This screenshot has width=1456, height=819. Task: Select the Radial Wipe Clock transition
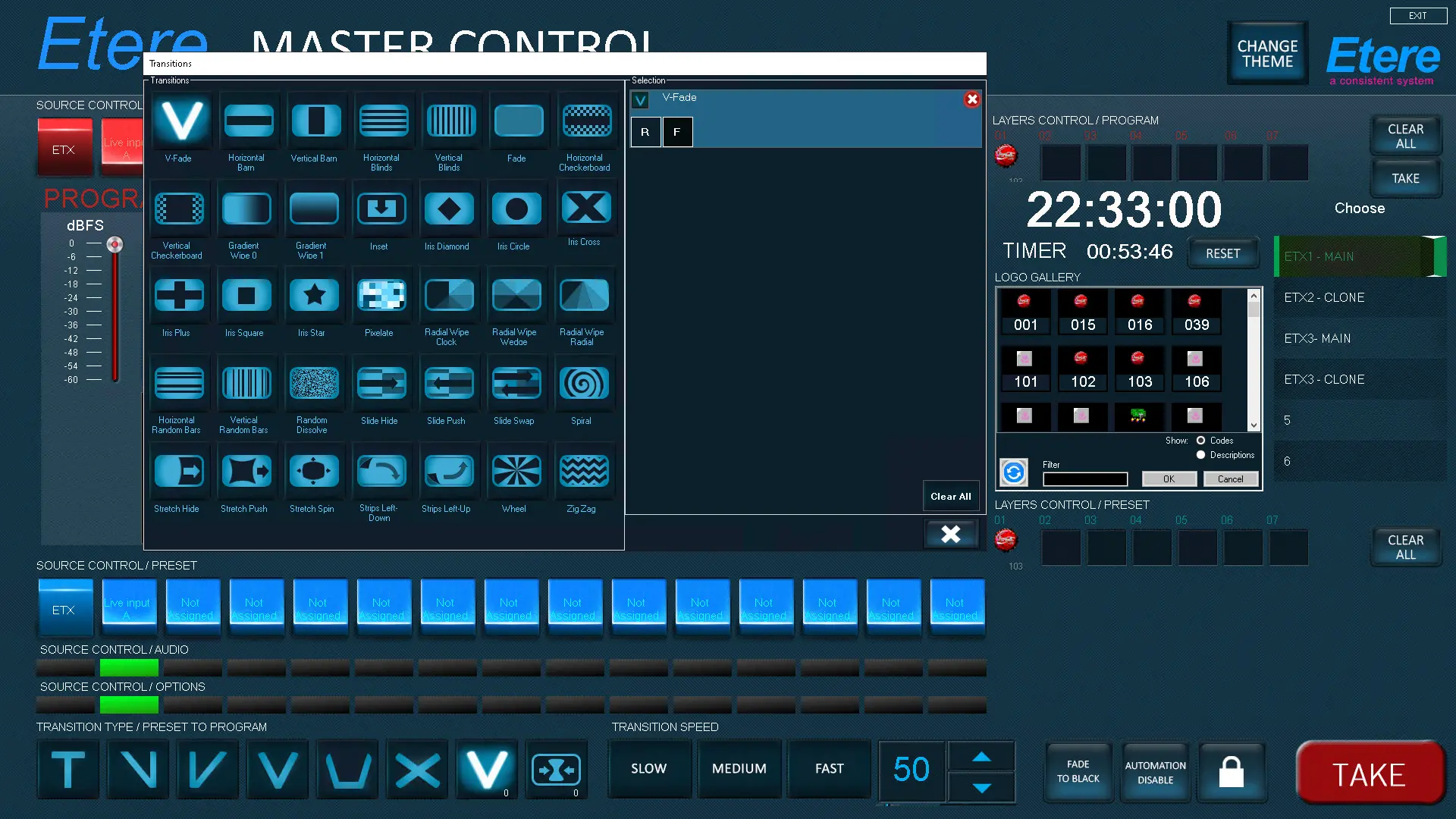(449, 296)
